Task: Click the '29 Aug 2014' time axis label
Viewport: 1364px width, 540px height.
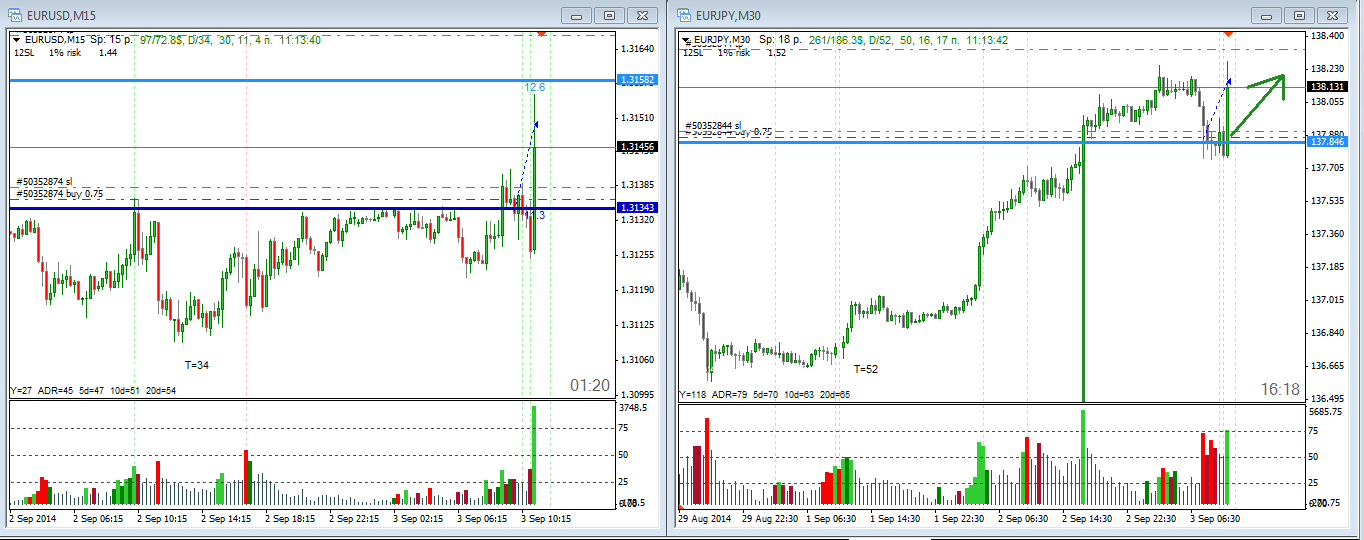Action: coord(704,519)
